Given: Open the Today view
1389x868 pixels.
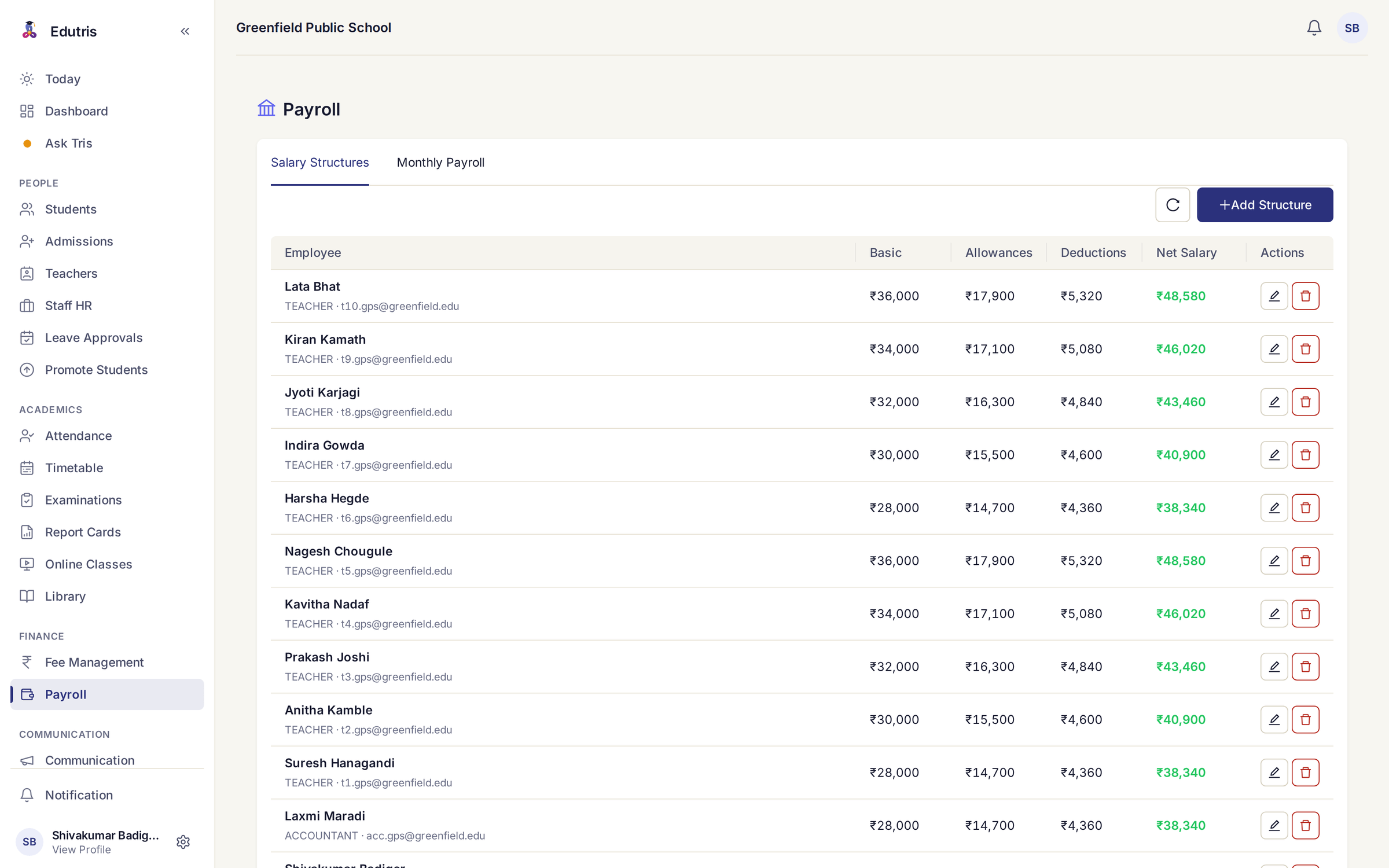Looking at the screenshot, I should tap(107, 79).
